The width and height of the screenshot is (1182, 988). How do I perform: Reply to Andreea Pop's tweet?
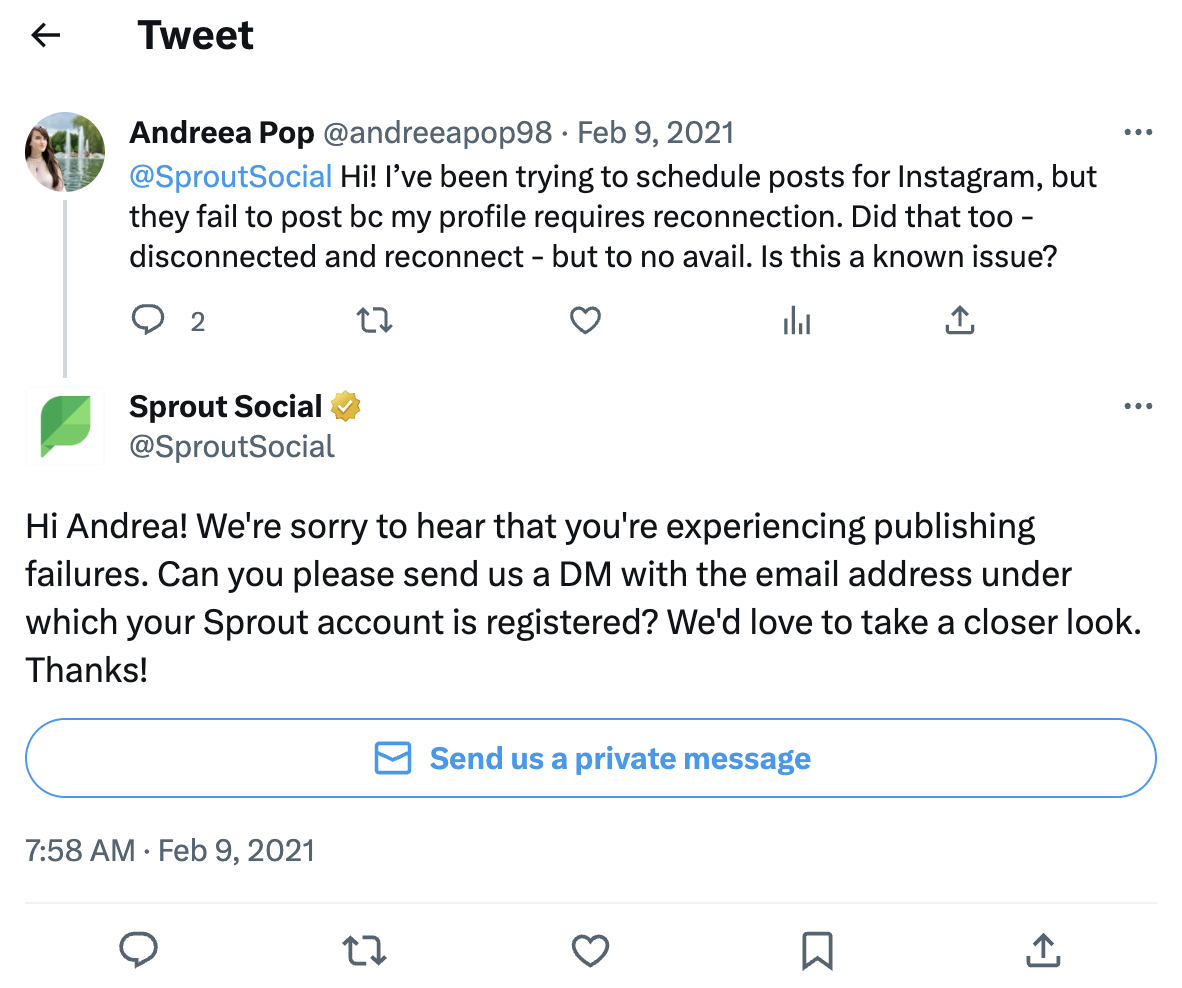pos(148,320)
